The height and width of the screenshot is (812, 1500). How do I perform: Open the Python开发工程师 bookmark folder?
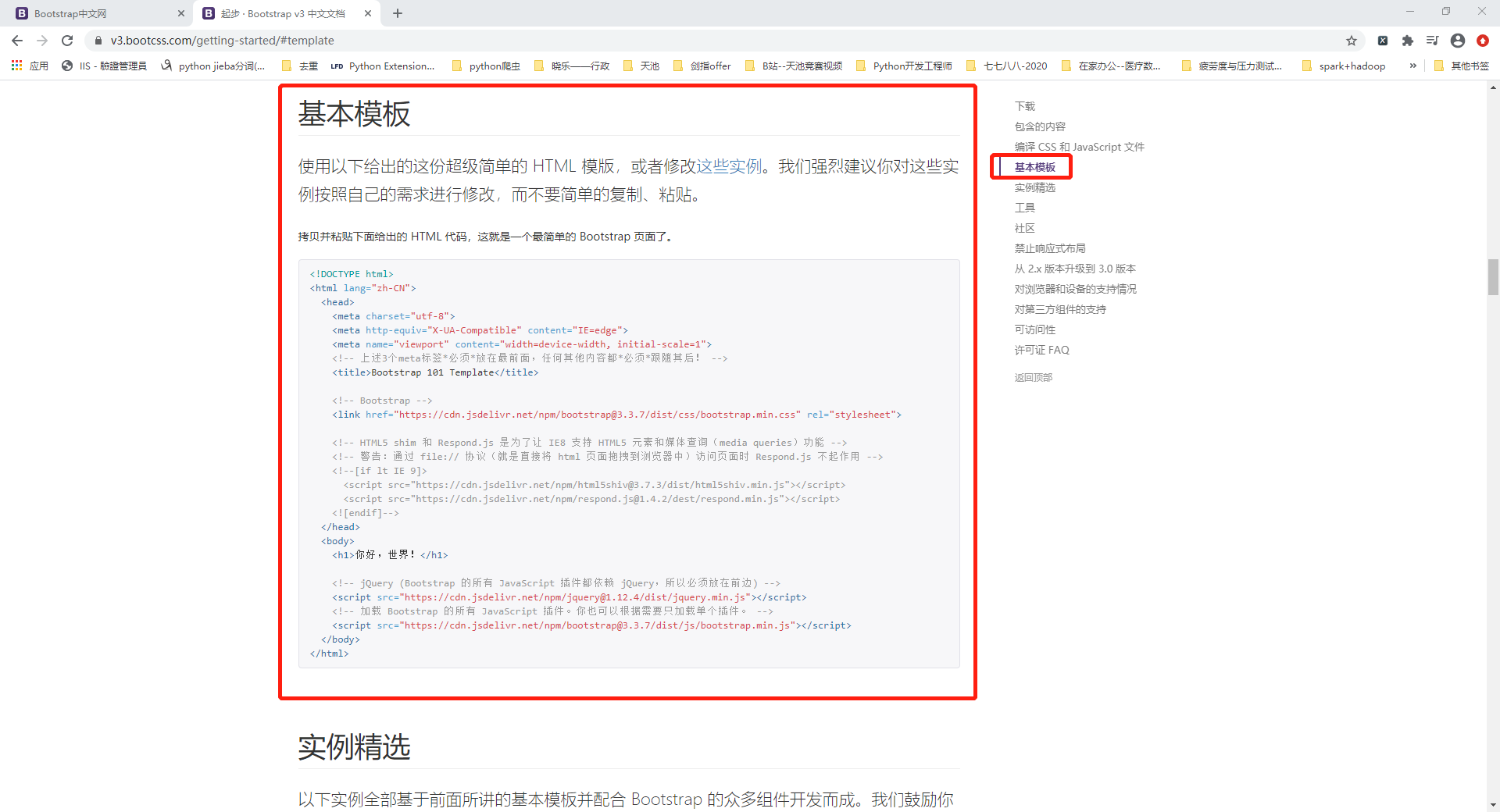click(904, 66)
